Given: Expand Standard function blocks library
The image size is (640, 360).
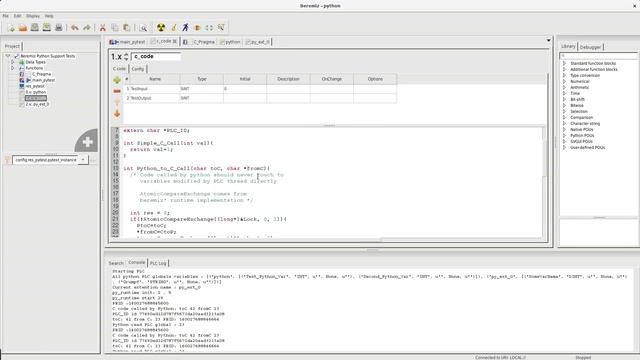Looking at the screenshot, I should tap(564, 64).
